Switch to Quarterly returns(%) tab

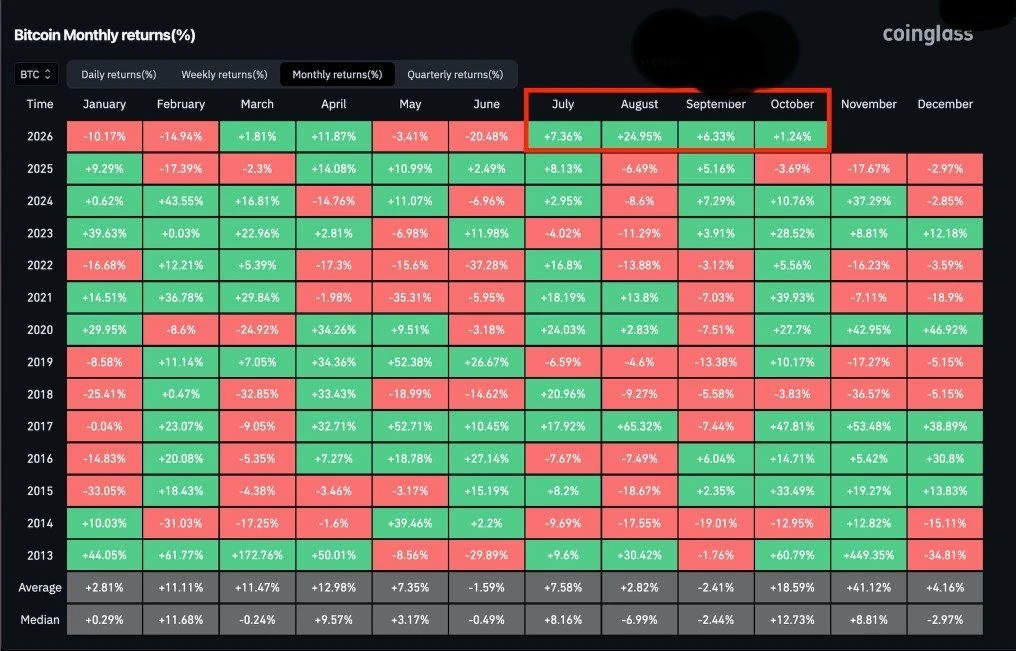click(455, 74)
